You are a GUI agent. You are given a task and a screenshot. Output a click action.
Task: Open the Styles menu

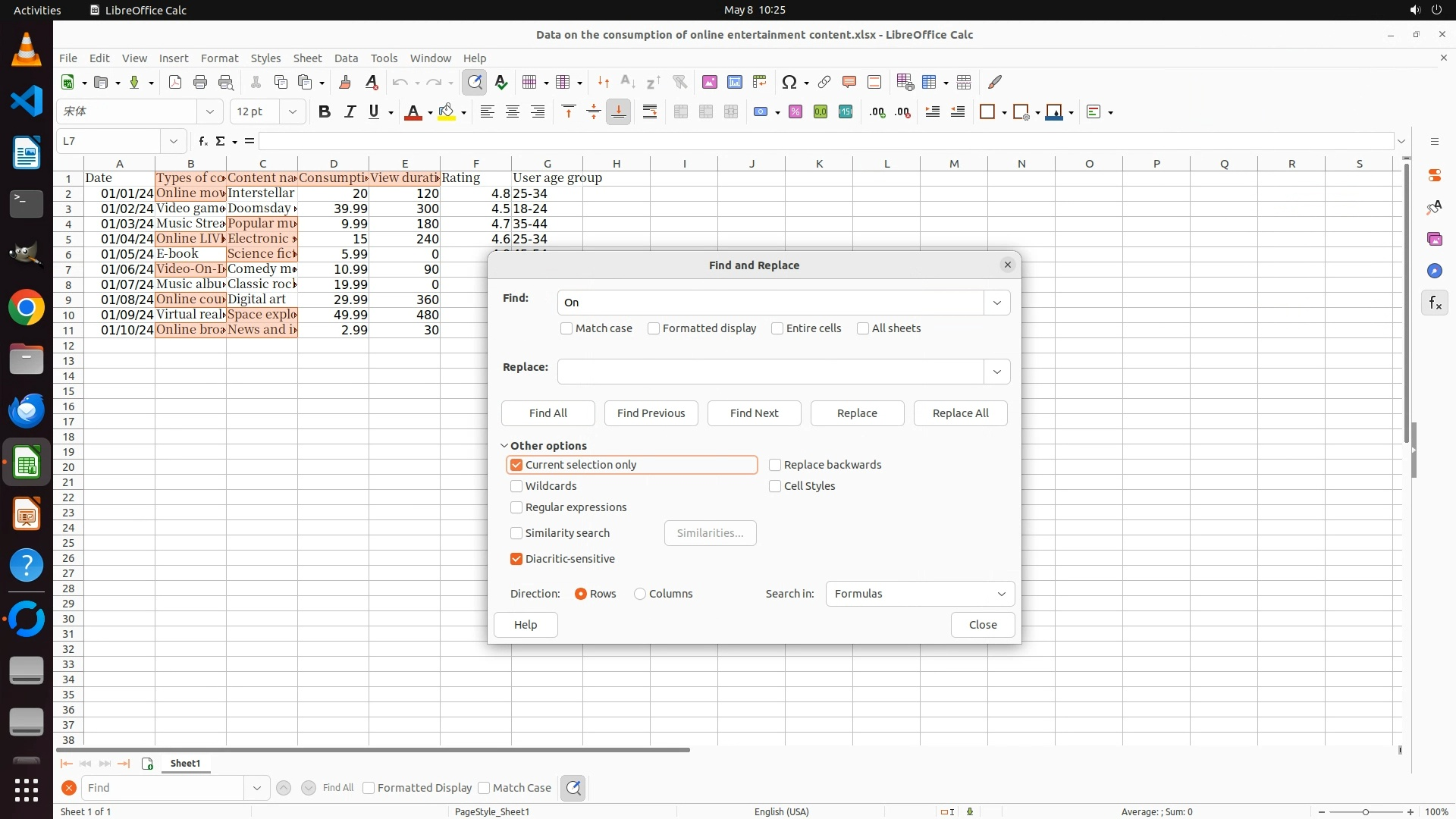tap(265, 58)
